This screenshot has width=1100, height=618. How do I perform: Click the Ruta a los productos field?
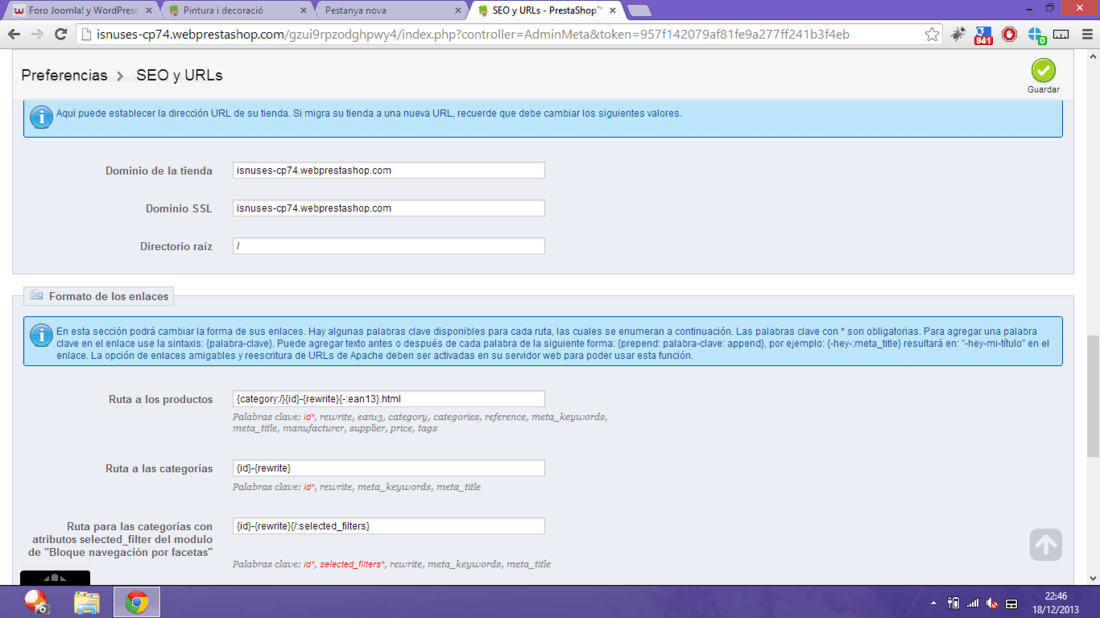[x=389, y=398]
